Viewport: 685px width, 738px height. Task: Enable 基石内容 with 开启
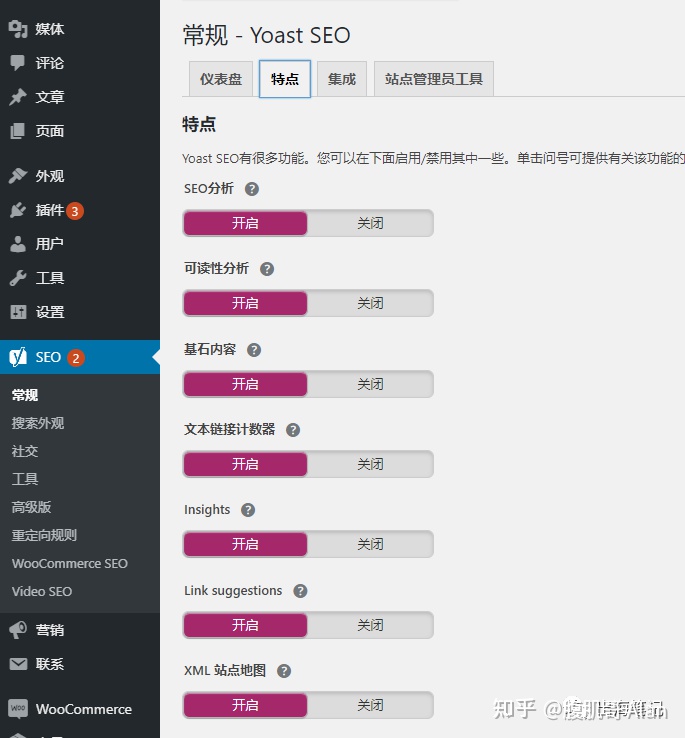point(245,384)
